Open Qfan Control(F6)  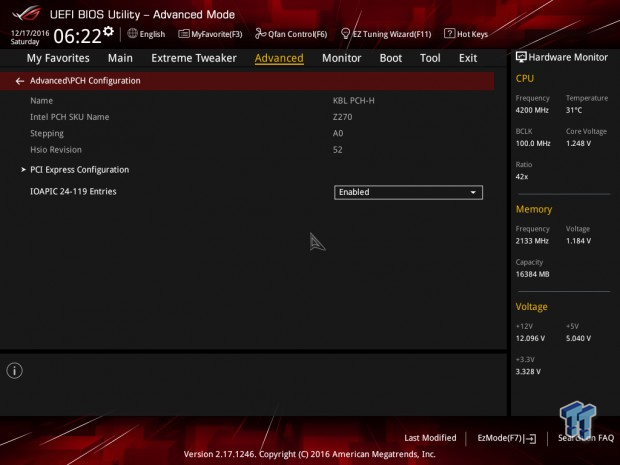298,34
